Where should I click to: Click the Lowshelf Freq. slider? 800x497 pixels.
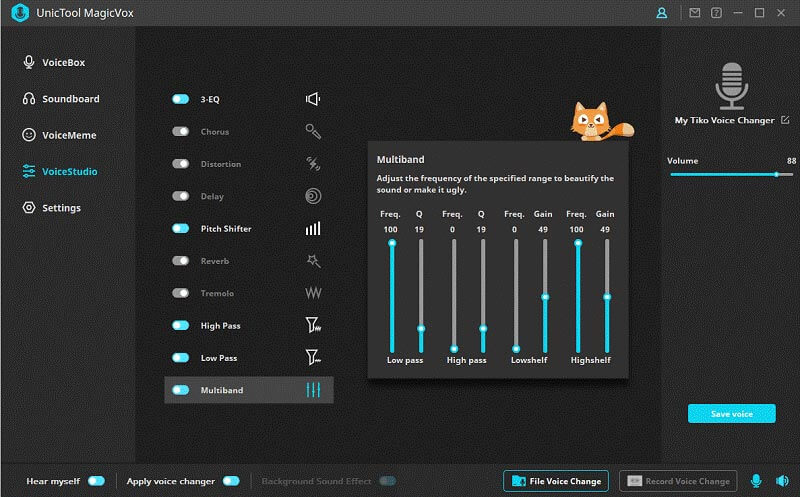point(516,296)
